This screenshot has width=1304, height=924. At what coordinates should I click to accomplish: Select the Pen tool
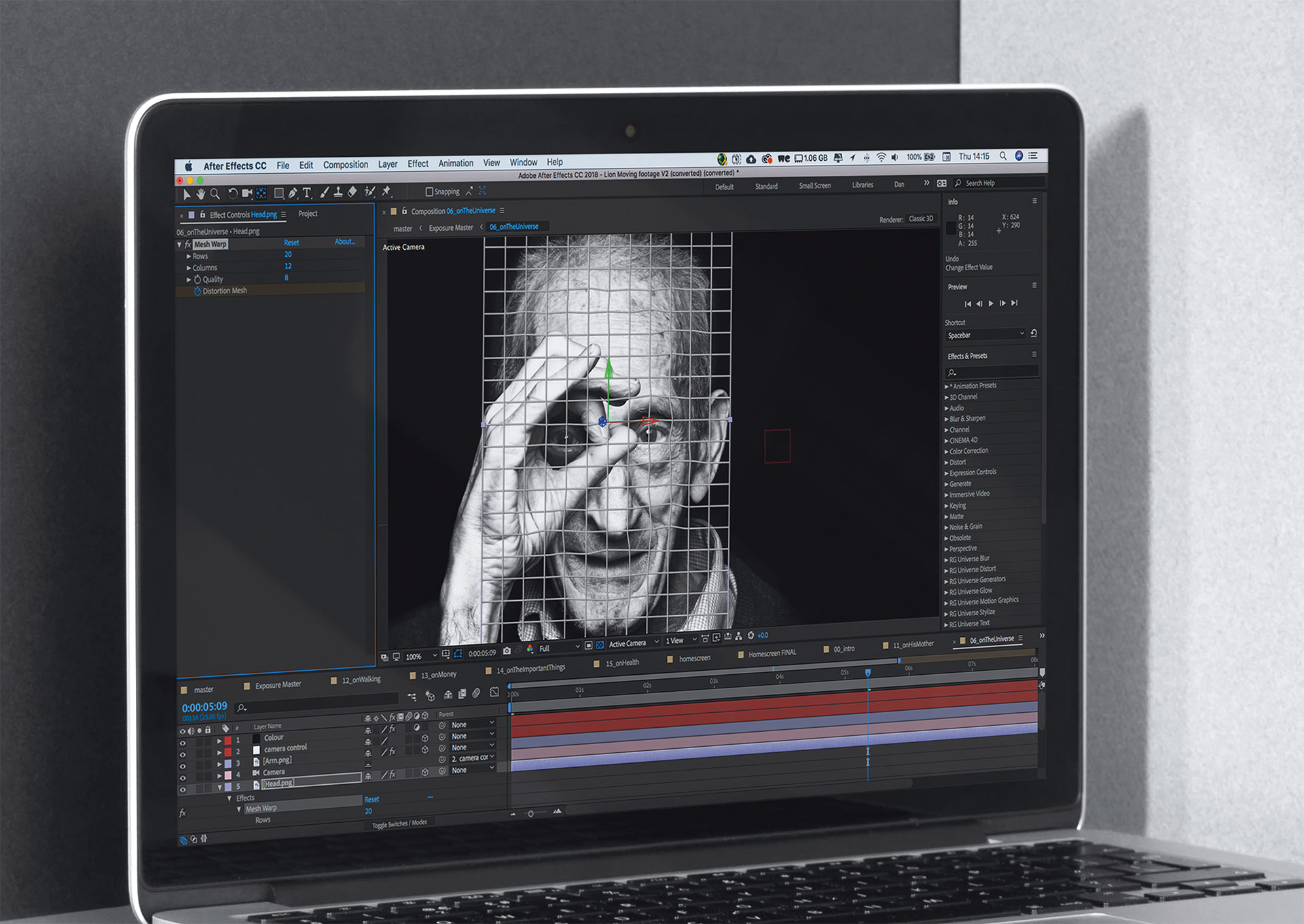293,193
